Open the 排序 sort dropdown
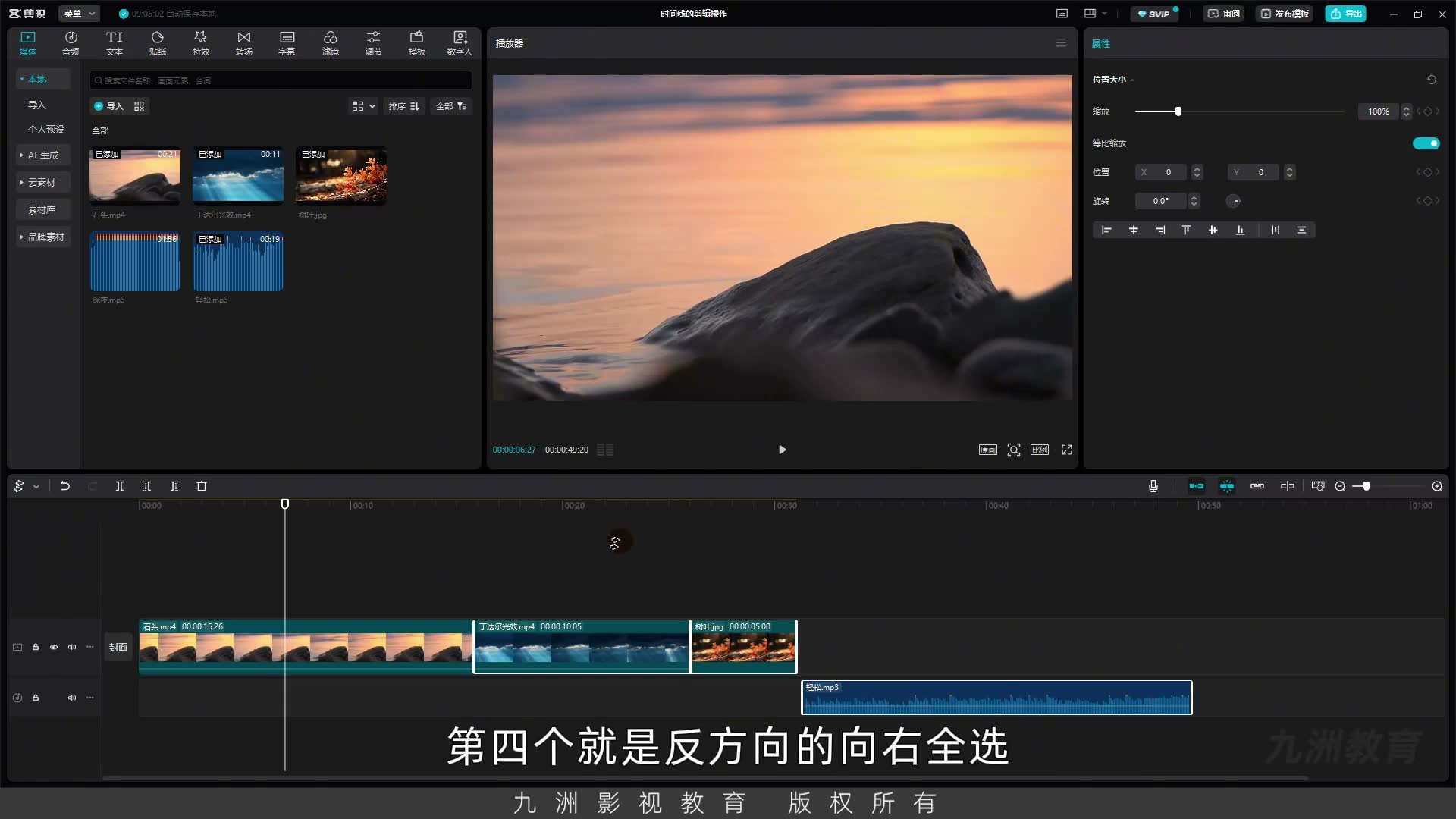Image resolution: width=1456 pixels, height=819 pixels. [x=404, y=106]
